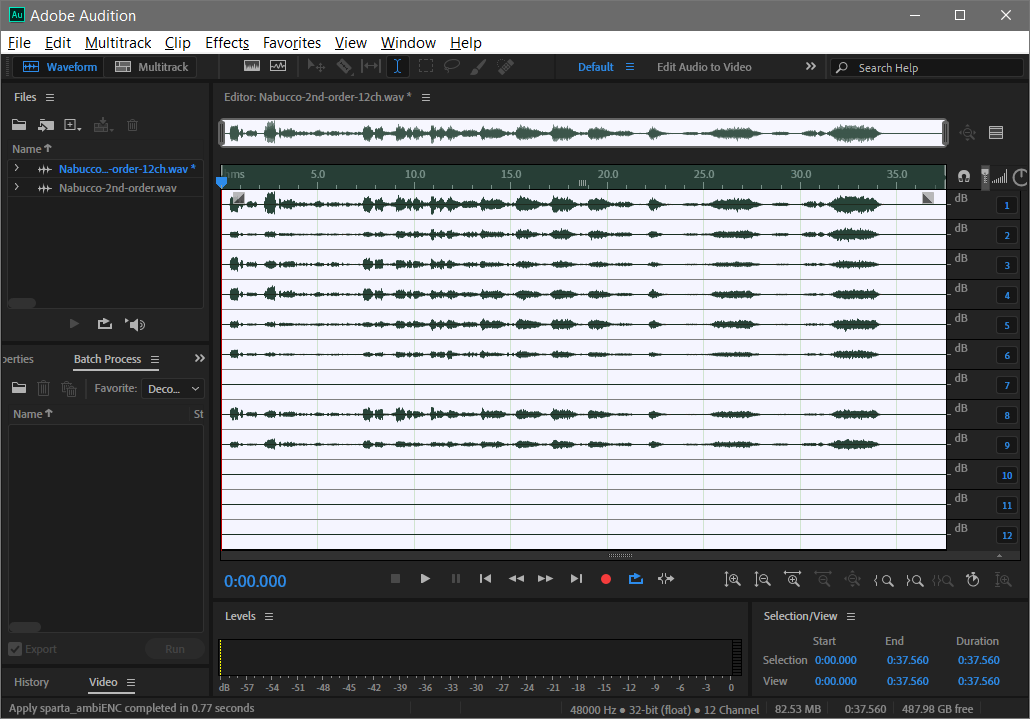
Task: Zoom in amplitude
Action: tap(732, 579)
